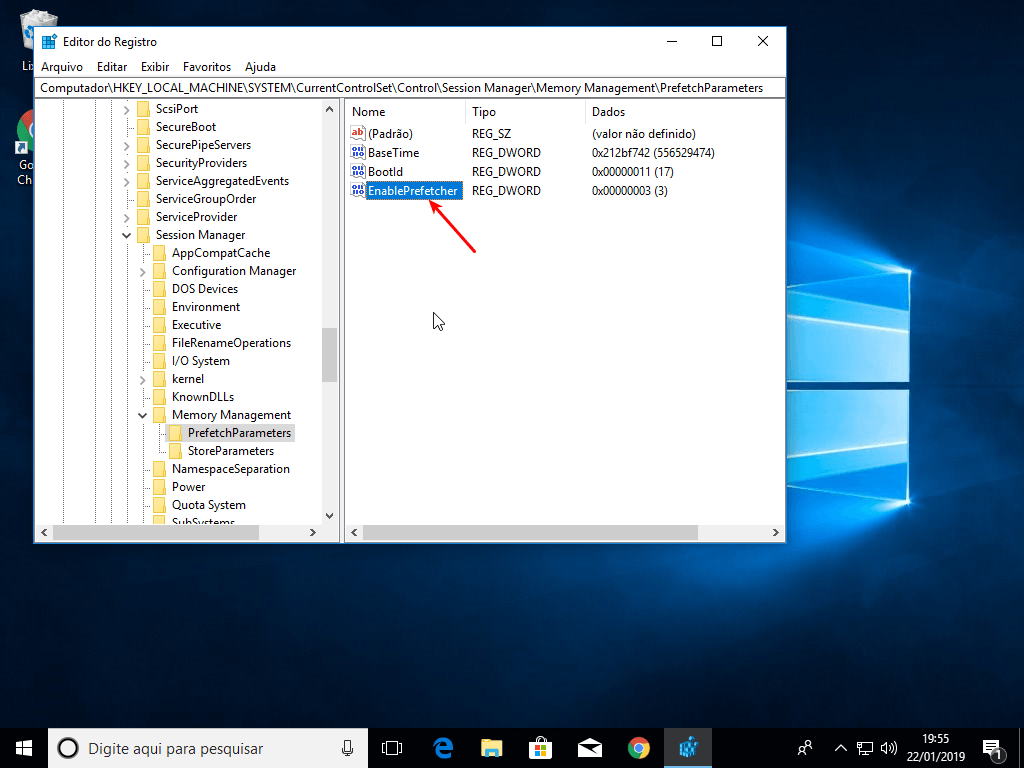Expand the kernel tree node
The image size is (1024, 768).
[x=141, y=378]
